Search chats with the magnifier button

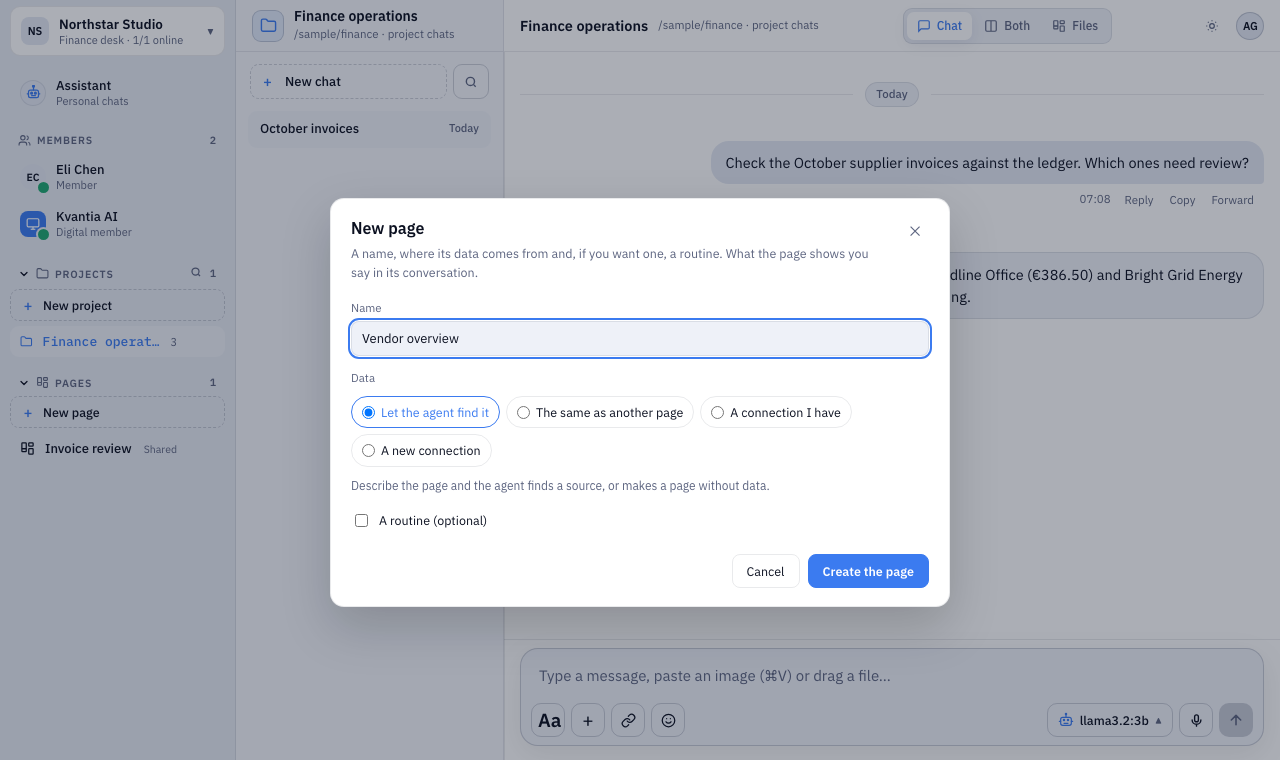pos(471,81)
